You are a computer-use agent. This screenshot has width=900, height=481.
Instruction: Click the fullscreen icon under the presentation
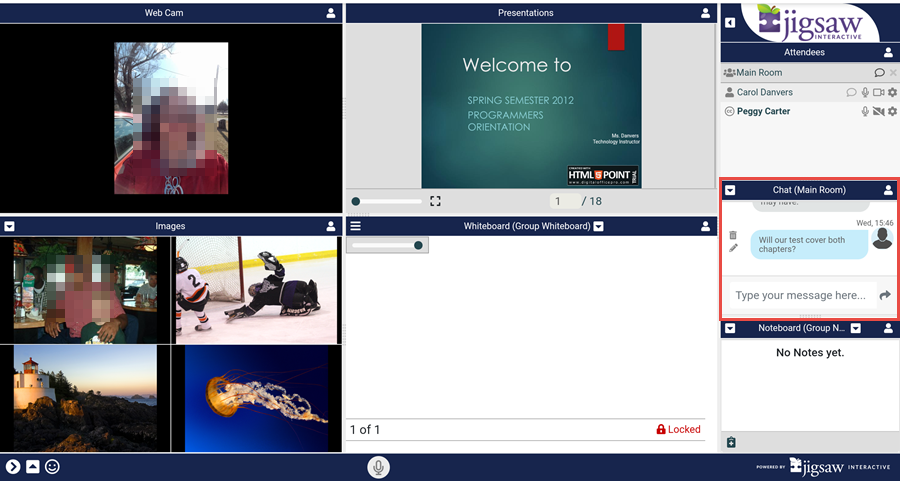pos(435,201)
